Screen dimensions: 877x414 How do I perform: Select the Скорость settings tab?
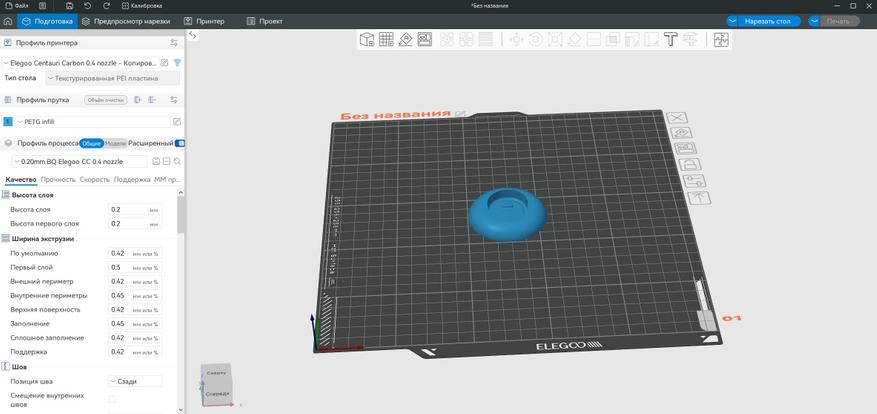point(95,180)
